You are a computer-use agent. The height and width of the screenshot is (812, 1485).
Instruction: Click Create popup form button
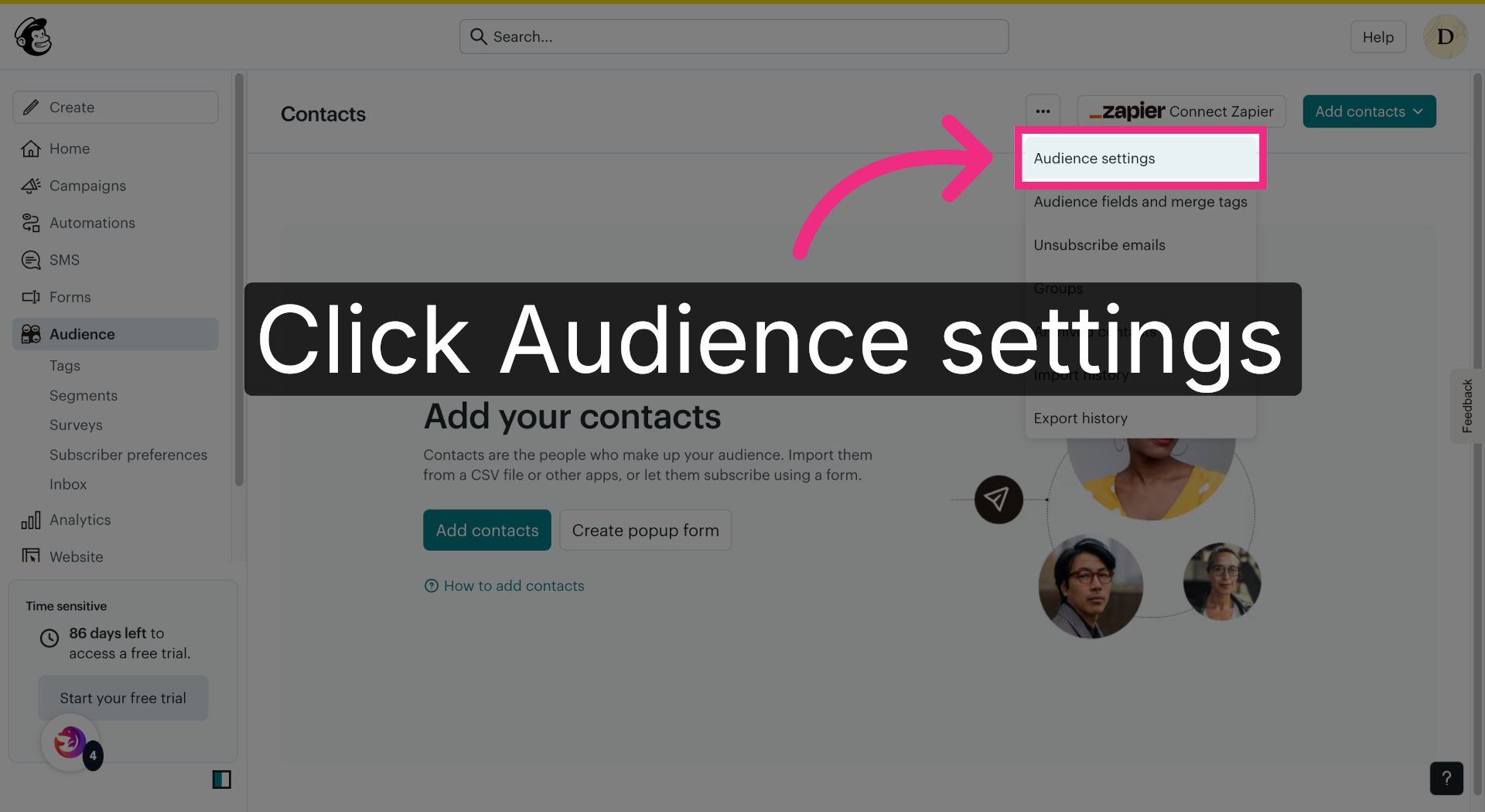(x=645, y=530)
